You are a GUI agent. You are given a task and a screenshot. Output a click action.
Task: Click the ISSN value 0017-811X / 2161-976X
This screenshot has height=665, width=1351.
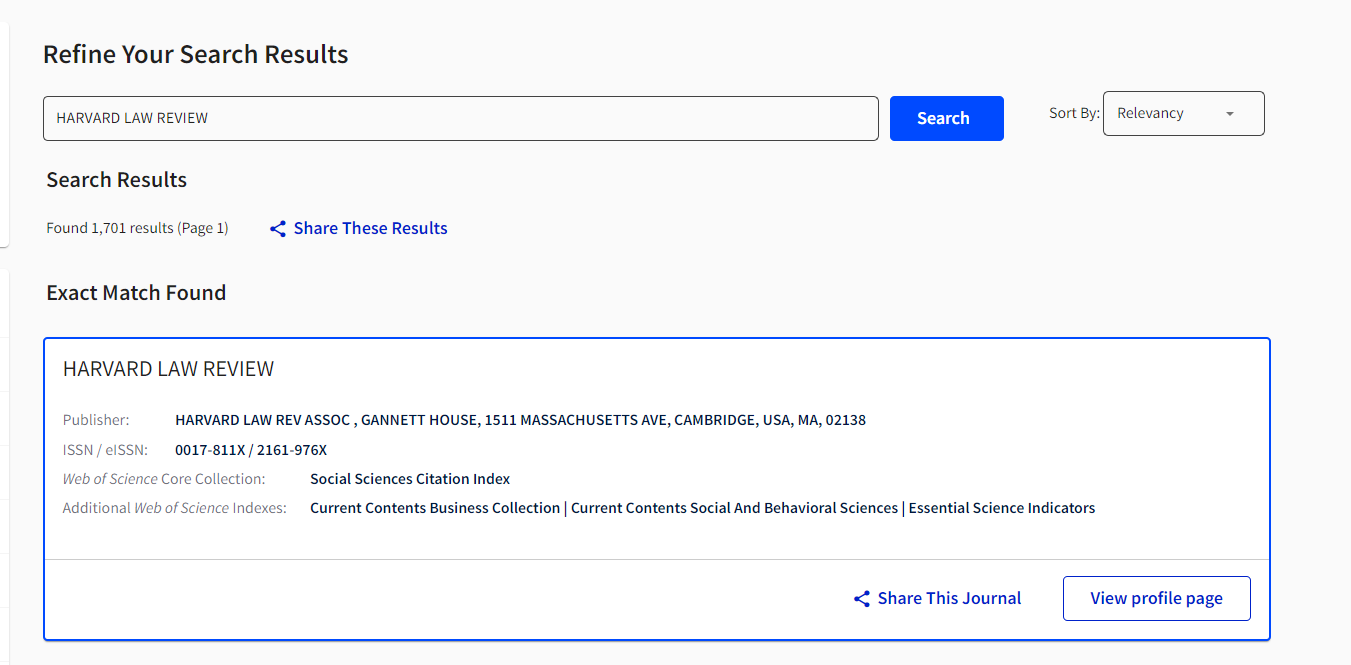(251, 450)
